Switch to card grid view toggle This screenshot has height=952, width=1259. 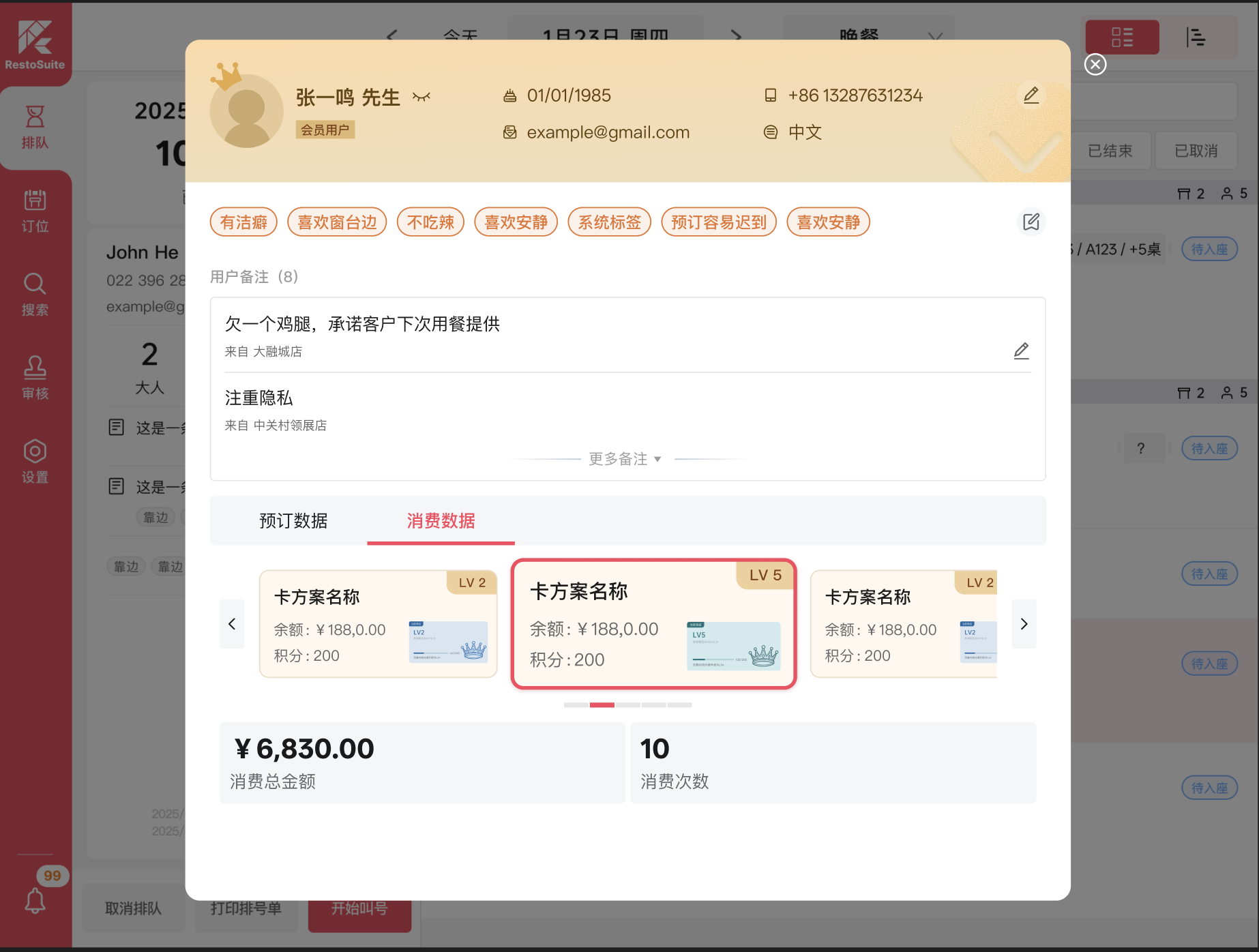[x=1122, y=37]
